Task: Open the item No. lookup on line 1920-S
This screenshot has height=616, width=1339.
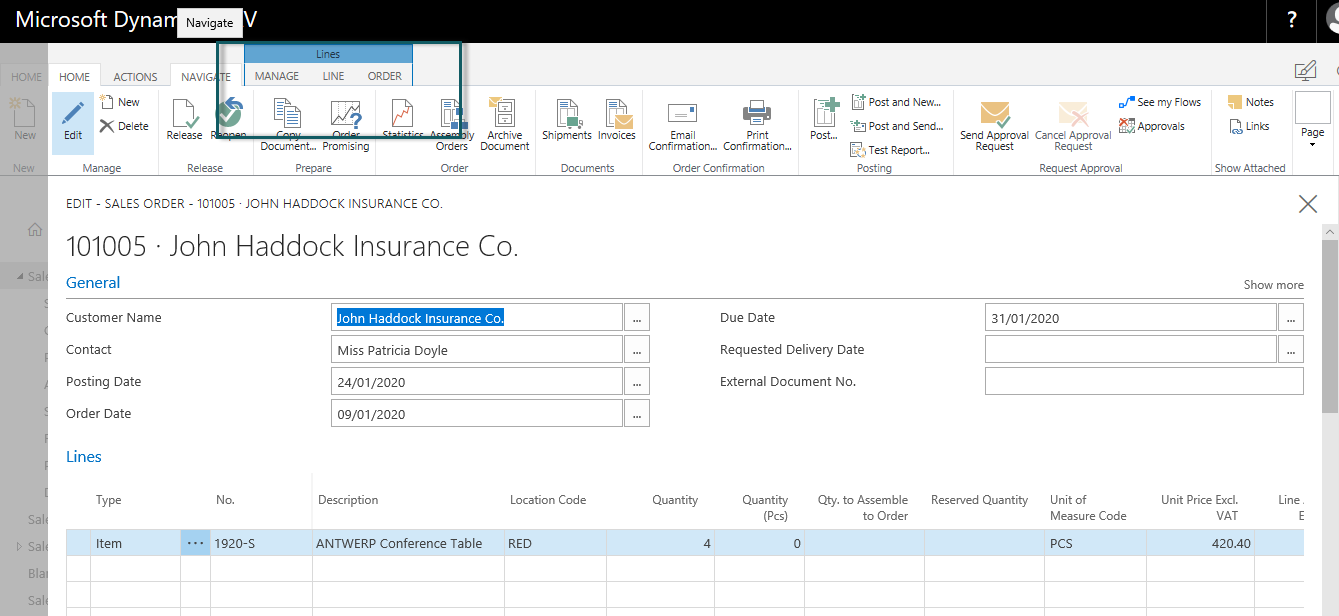Action: [195, 543]
